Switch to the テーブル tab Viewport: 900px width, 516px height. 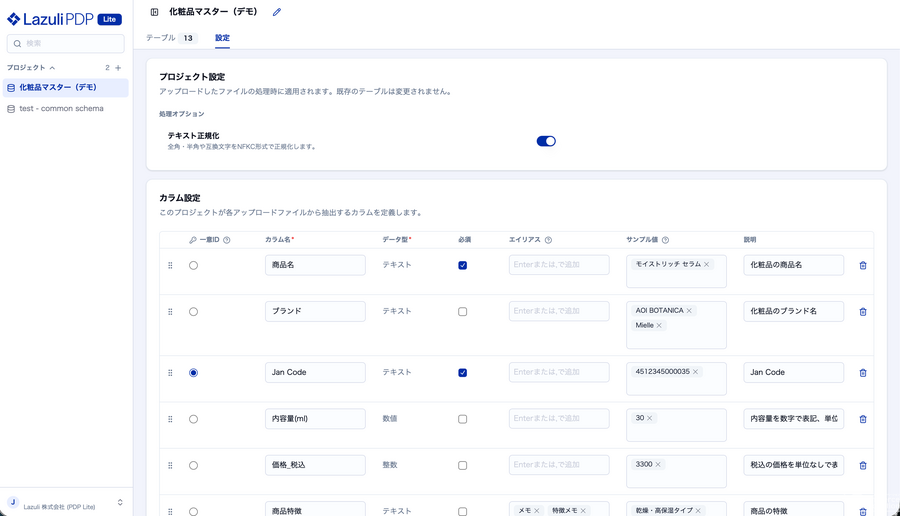tap(171, 38)
